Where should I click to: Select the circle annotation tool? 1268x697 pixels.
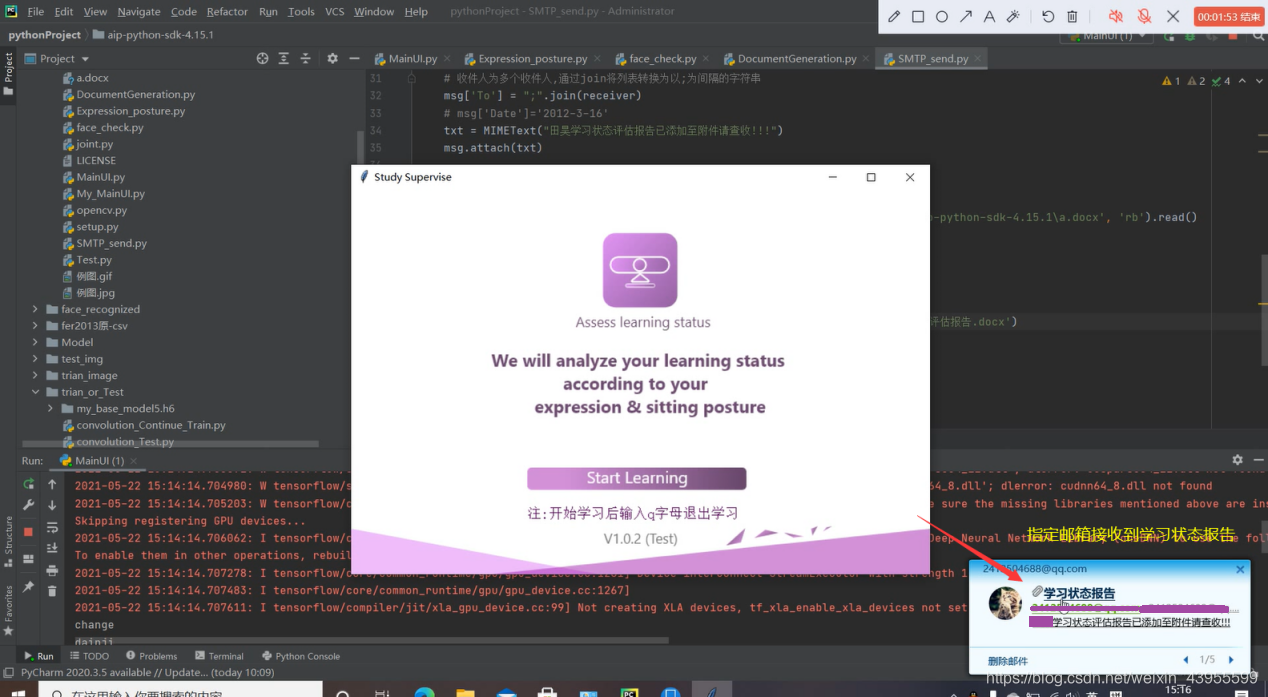tap(942, 17)
